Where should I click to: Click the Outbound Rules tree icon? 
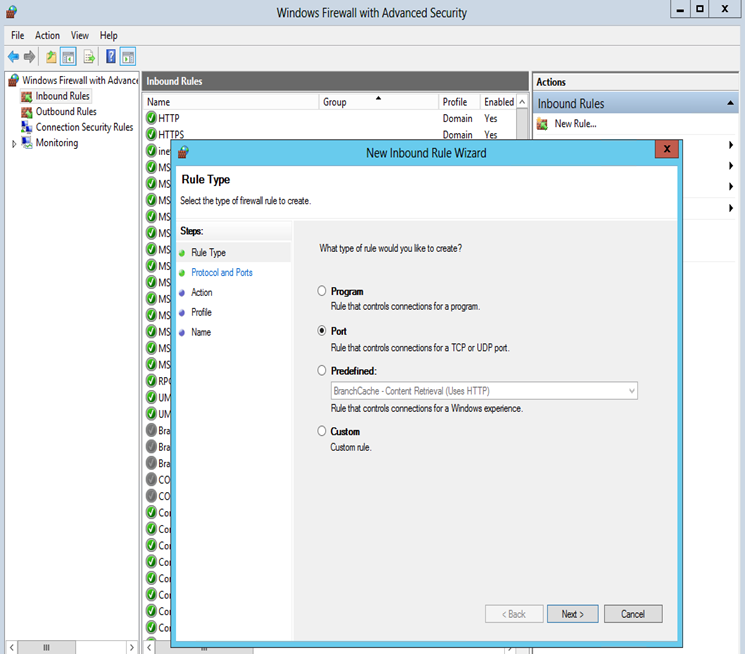coord(27,112)
